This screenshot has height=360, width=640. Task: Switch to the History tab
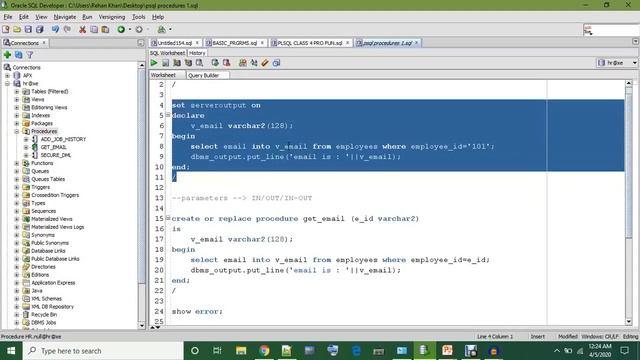198,53
